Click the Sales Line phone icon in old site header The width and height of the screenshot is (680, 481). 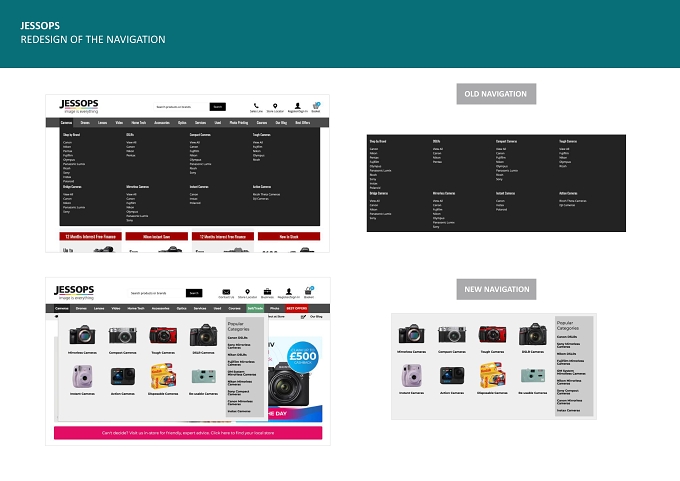256,106
